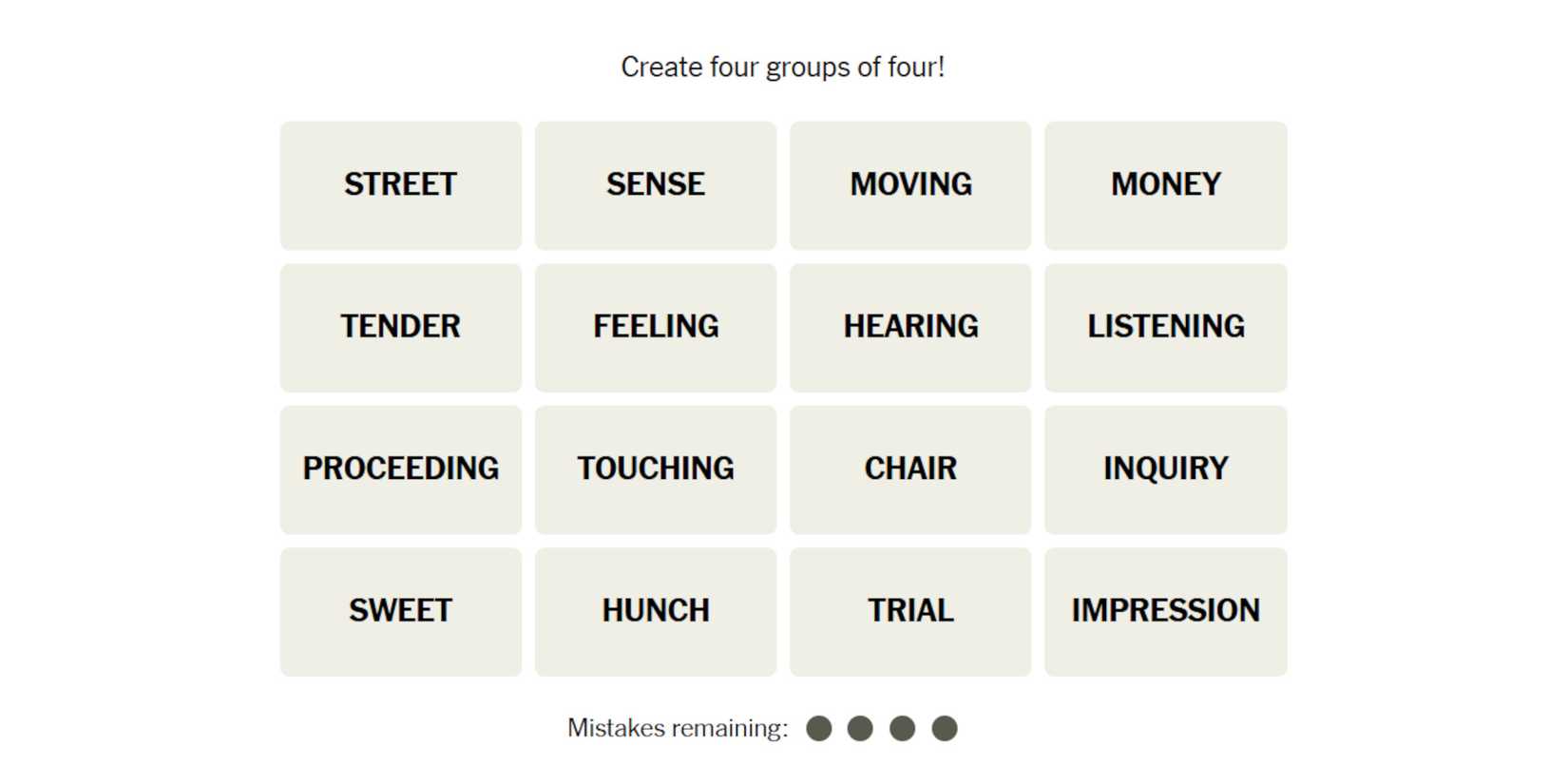Pick the CHAIR word card
1568x784 pixels.
click(x=909, y=469)
